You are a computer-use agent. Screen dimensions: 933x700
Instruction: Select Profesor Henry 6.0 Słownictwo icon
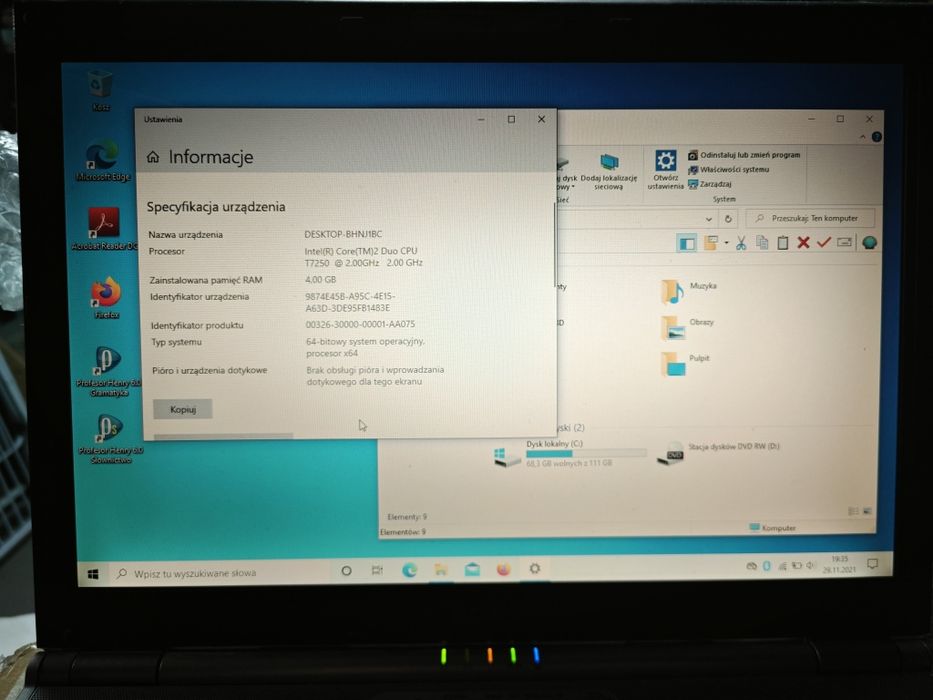coord(111,439)
